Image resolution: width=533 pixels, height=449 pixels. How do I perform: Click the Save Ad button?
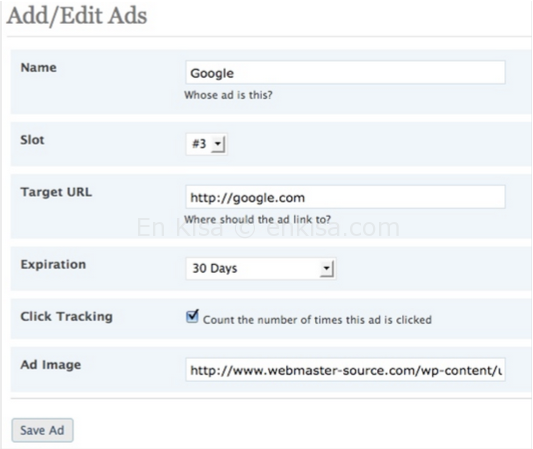click(x=42, y=430)
